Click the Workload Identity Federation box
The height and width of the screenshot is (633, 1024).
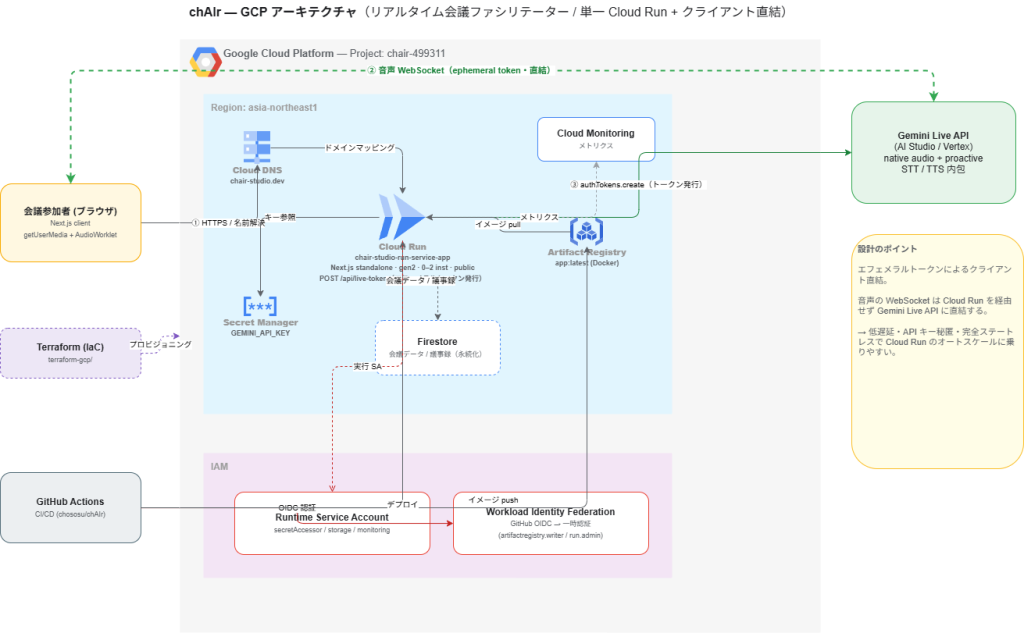tap(551, 523)
